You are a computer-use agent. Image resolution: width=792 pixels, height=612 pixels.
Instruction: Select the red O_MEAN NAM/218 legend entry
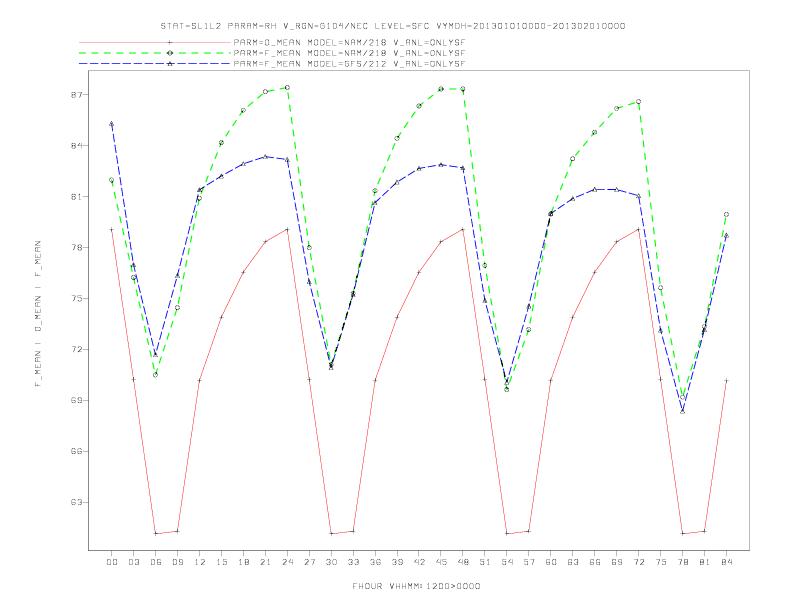(272, 43)
